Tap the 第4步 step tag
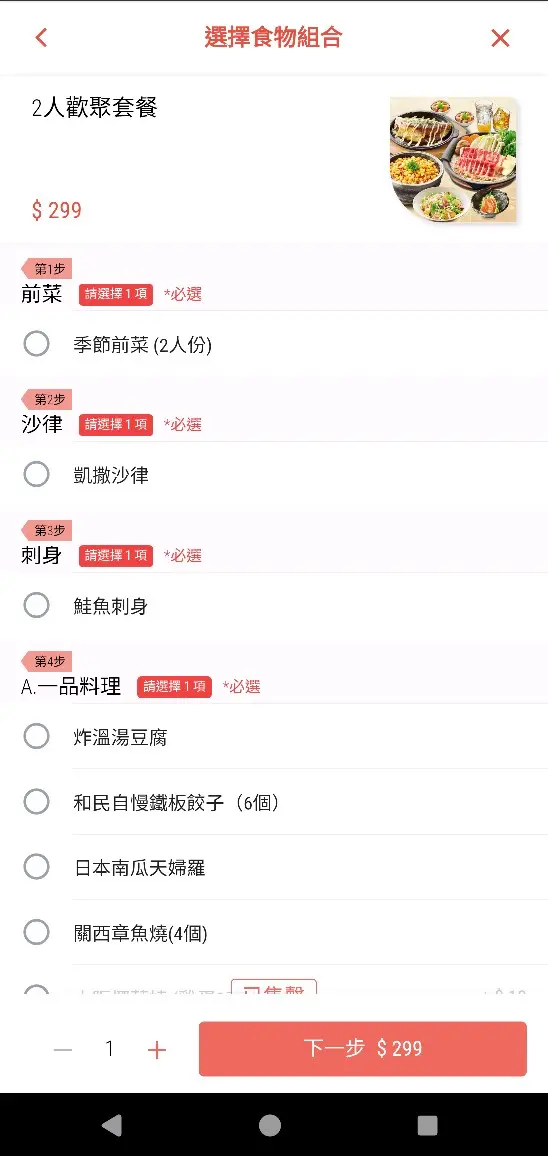548x1156 pixels. coord(46,661)
